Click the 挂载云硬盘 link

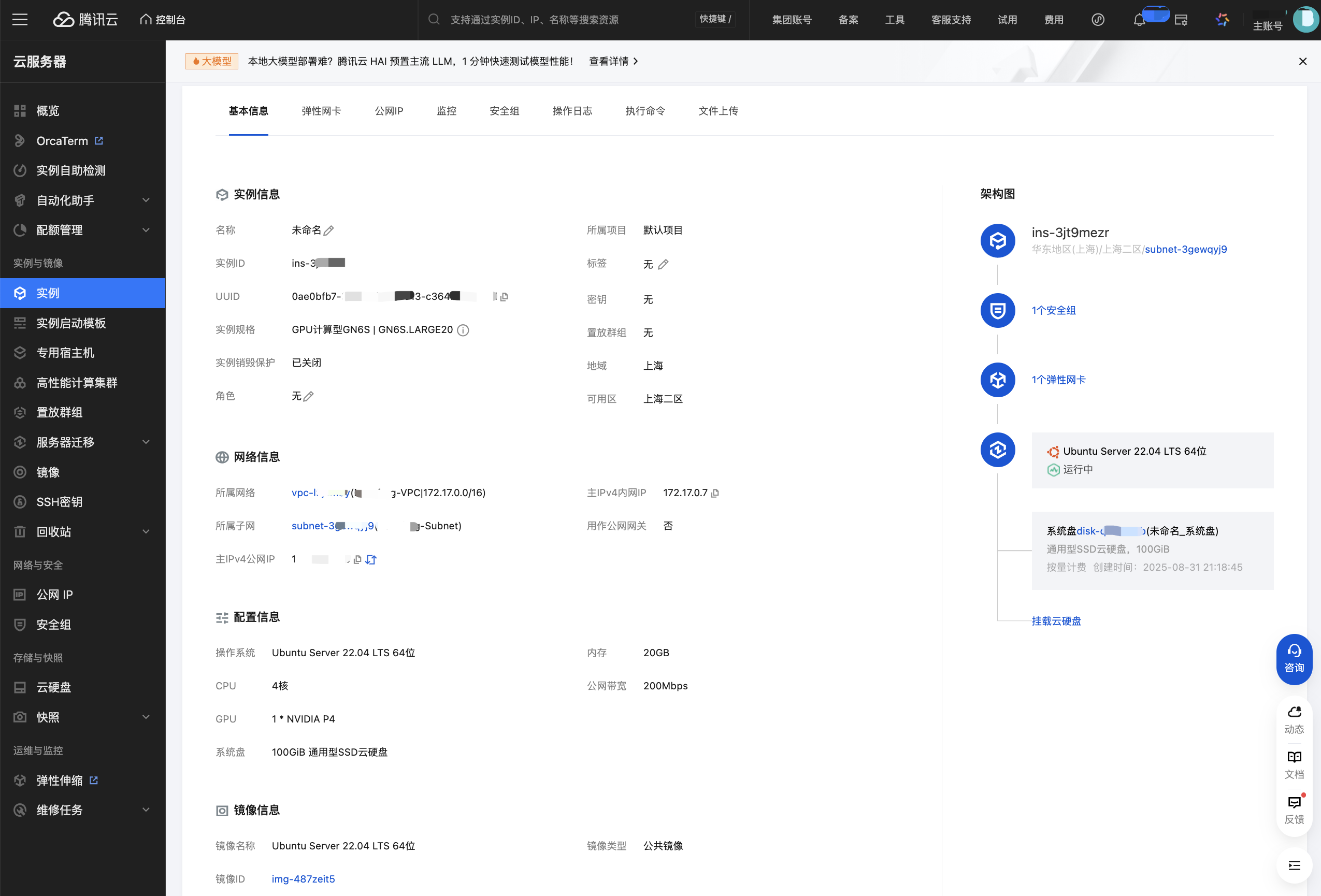[x=1056, y=621]
